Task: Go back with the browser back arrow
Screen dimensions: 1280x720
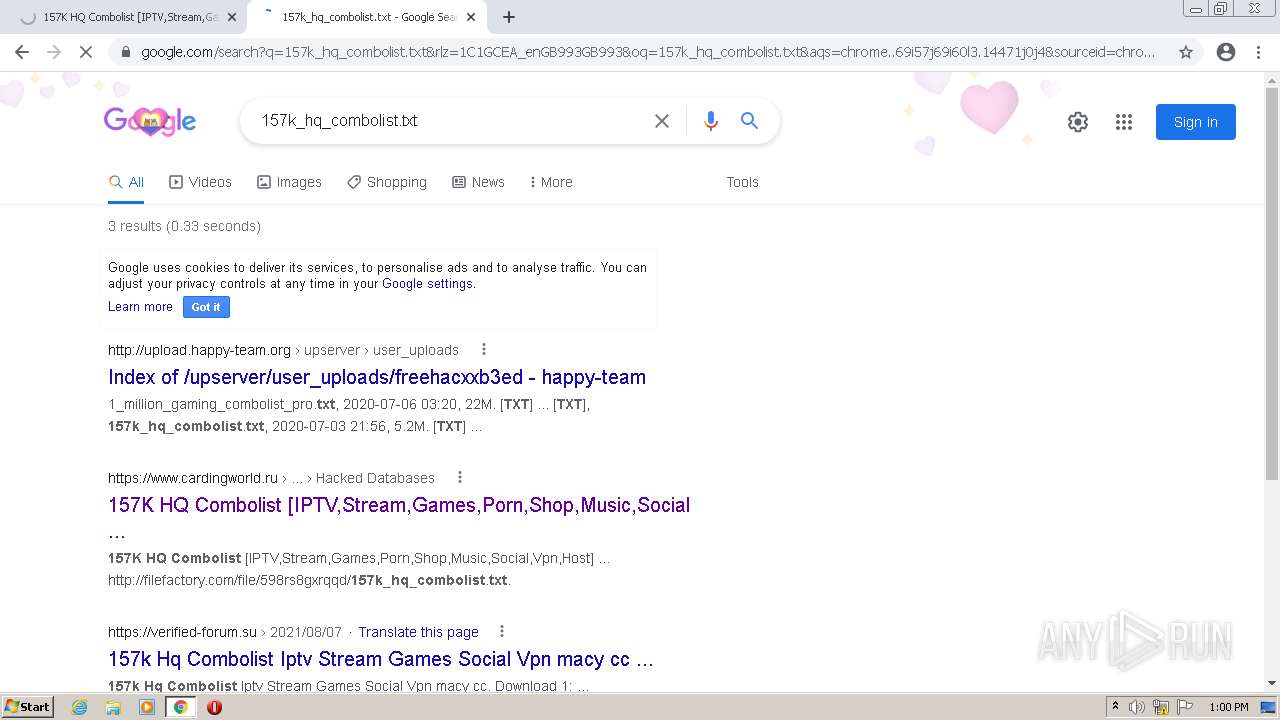Action: click(22, 52)
